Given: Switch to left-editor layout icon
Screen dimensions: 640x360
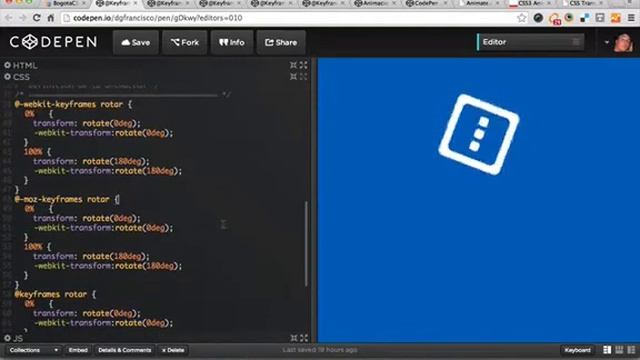Looking at the screenshot, I should pyautogui.click(x=607, y=350).
